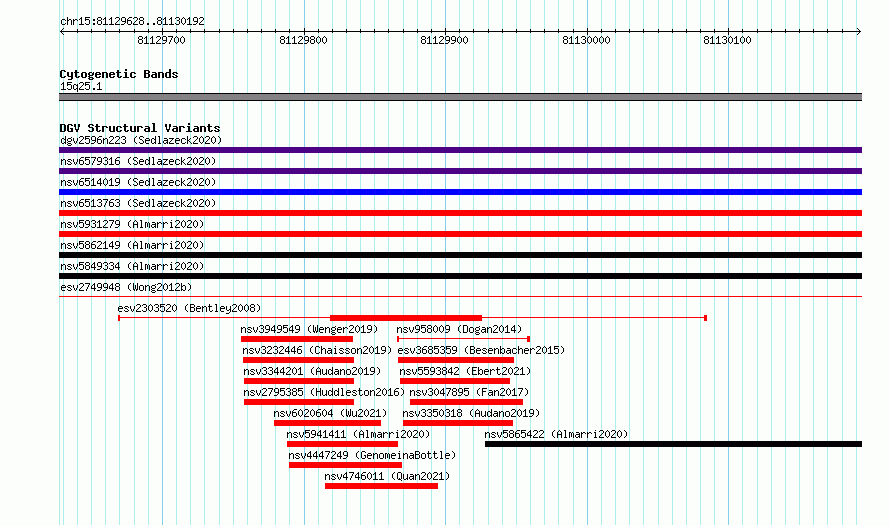Open nsv6020604 (Wu2021) label
The width and height of the screenshot is (890, 525).
pyautogui.click(x=330, y=413)
